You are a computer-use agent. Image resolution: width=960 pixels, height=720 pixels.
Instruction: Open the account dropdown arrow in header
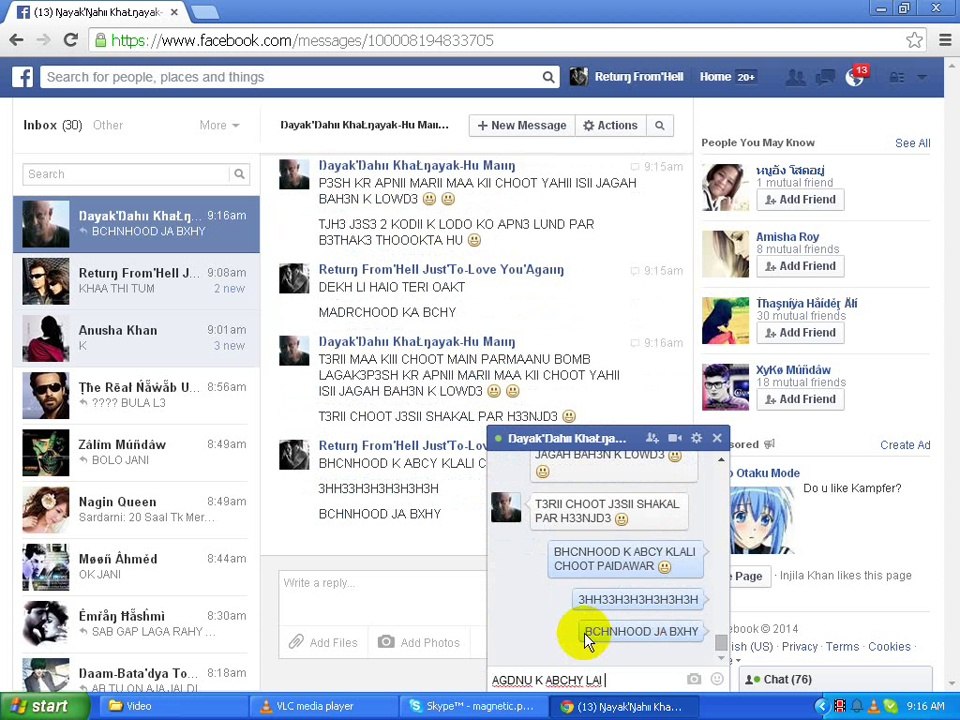(922, 77)
